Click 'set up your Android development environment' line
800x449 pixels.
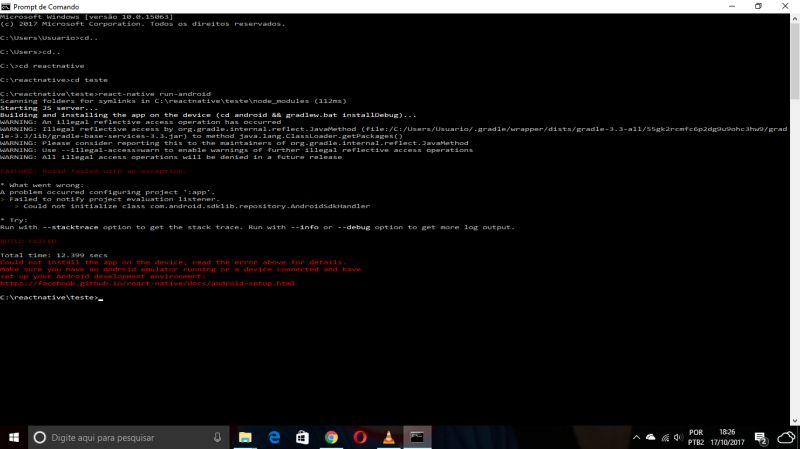(103, 276)
